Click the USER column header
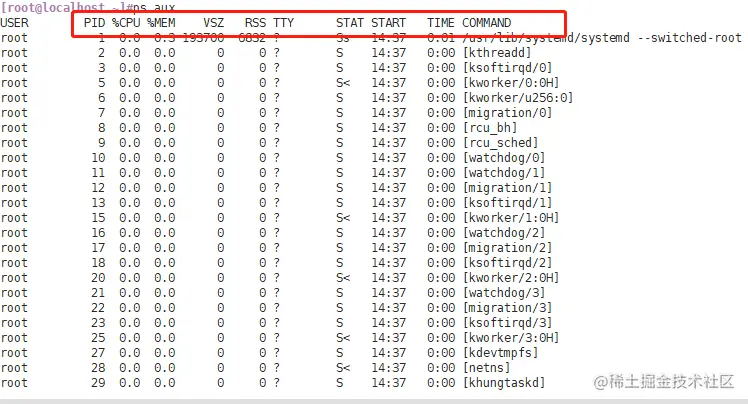The height and width of the screenshot is (404, 748). click(x=14, y=23)
